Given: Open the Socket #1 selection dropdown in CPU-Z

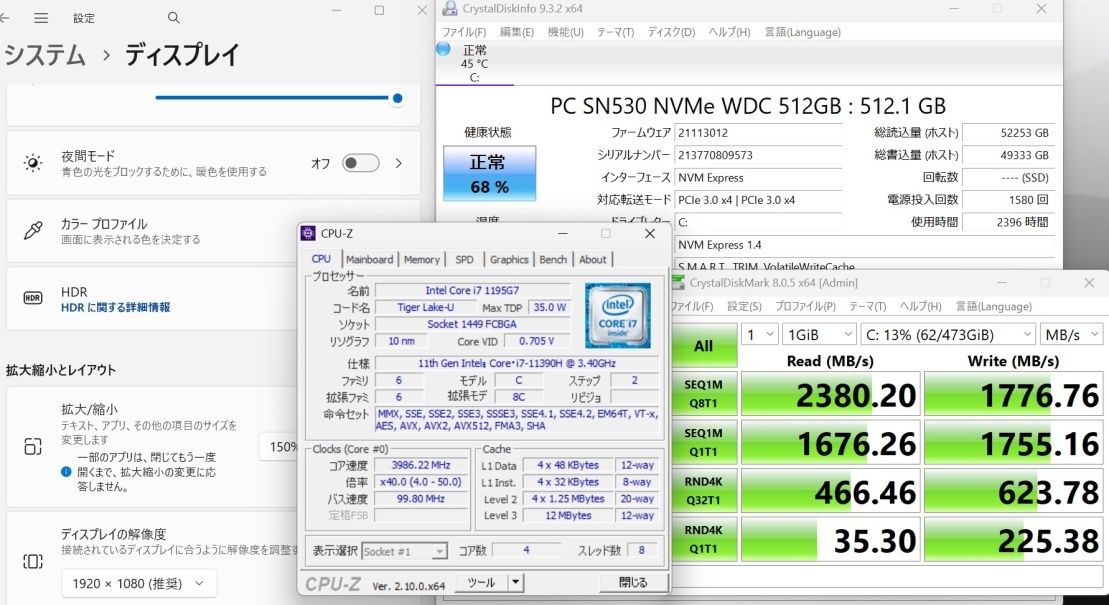Looking at the screenshot, I should (405, 551).
